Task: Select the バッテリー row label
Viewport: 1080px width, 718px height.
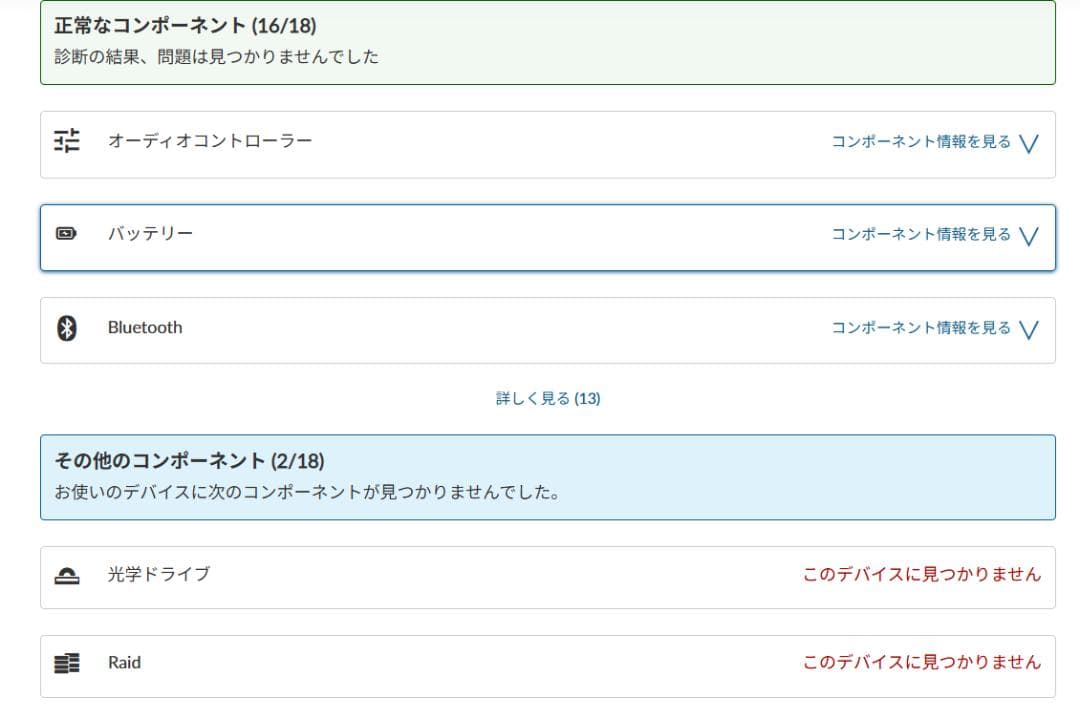Action: (151, 234)
